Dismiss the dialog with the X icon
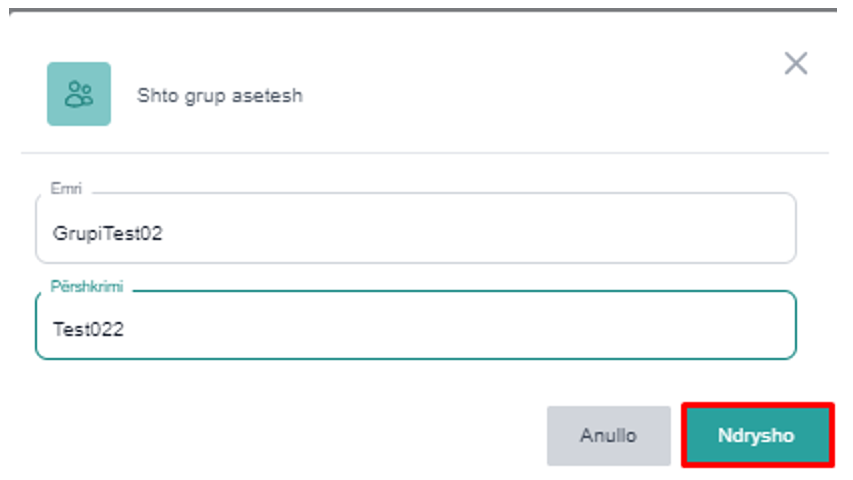853x480 pixels. pos(795,64)
